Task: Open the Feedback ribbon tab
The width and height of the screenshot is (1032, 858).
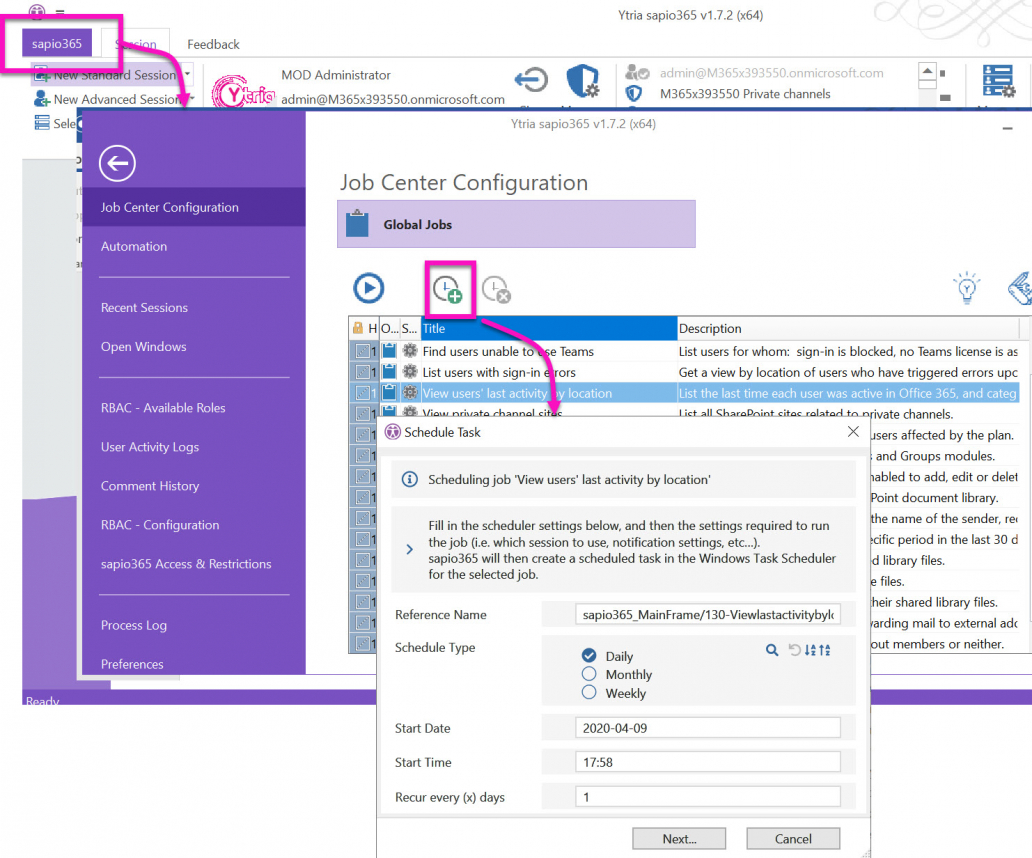Action: pos(213,44)
